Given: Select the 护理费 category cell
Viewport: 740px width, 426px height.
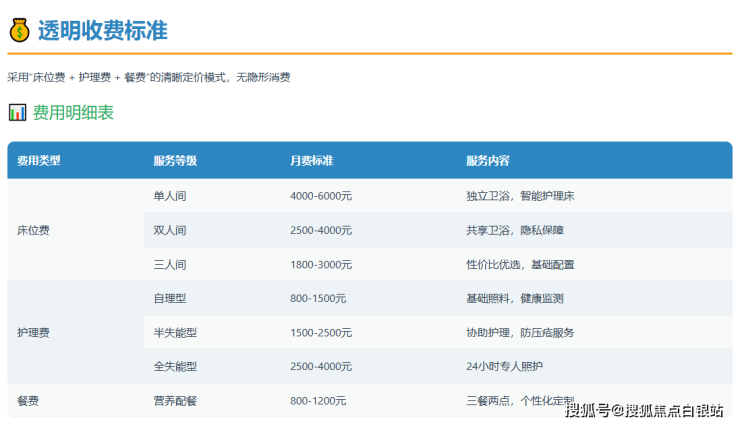Looking at the screenshot, I should point(33,332).
